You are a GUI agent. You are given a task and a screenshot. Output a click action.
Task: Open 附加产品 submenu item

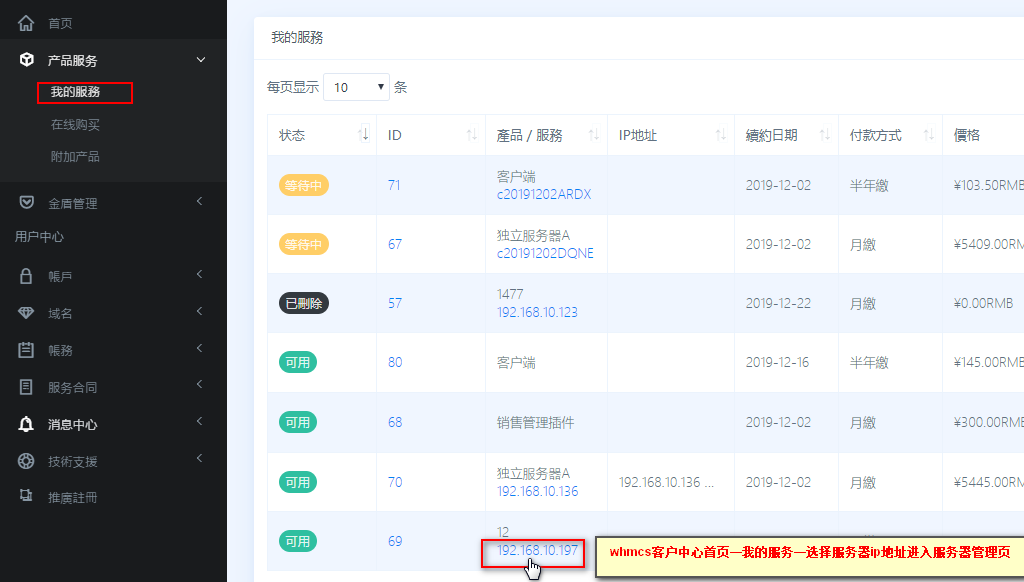(x=75, y=157)
